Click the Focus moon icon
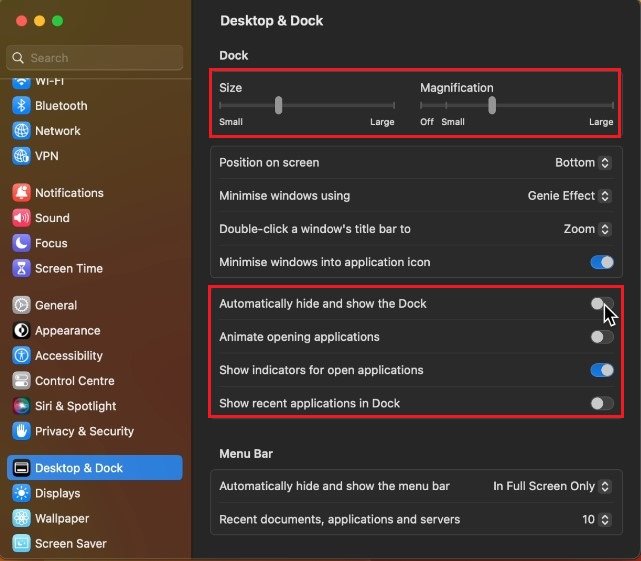The width and height of the screenshot is (641, 561). coord(21,243)
